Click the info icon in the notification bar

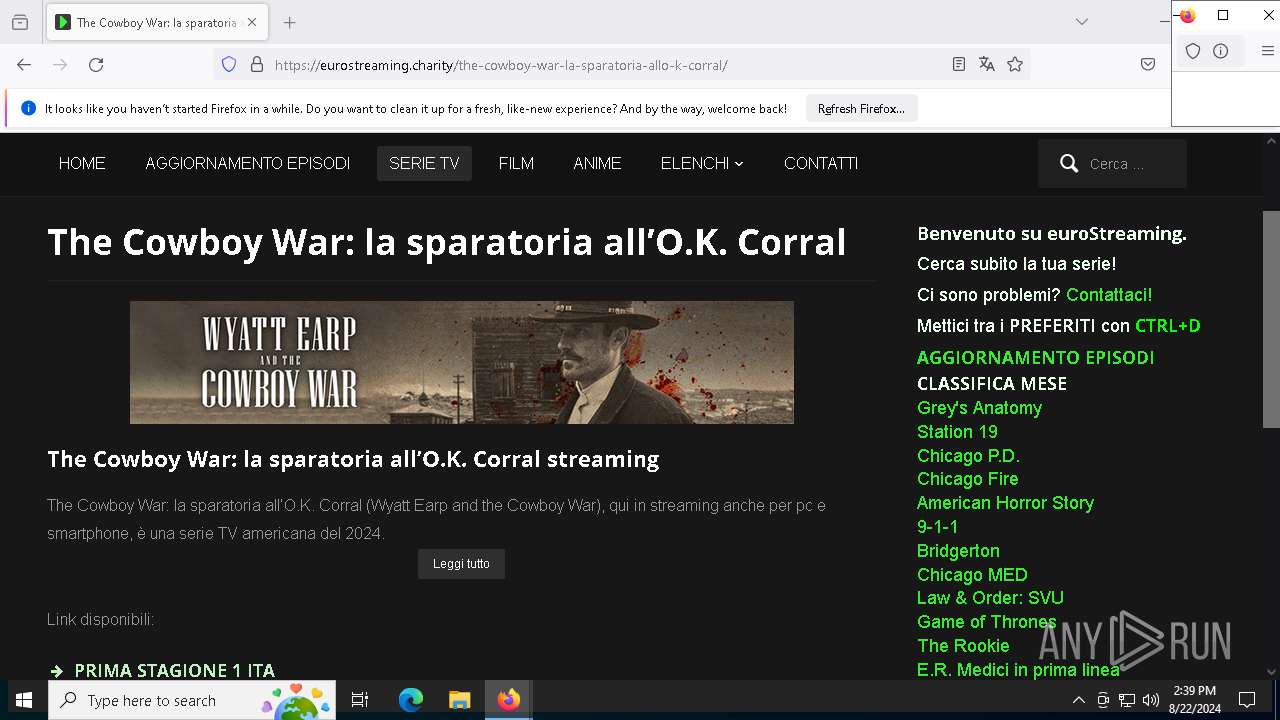[x=28, y=109]
